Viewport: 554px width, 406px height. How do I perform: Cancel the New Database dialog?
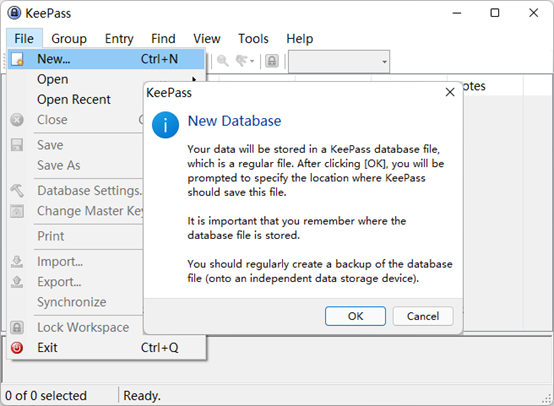coord(423,316)
